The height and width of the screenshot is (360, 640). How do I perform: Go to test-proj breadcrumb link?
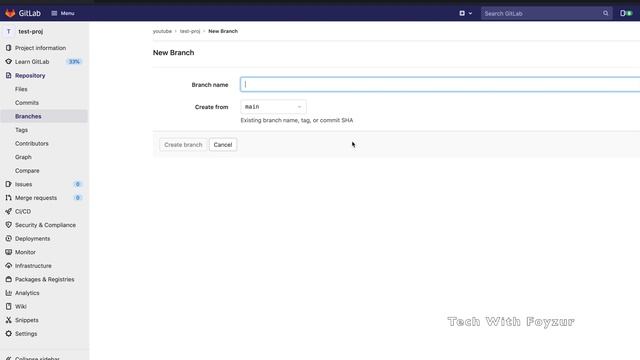point(190,31)
